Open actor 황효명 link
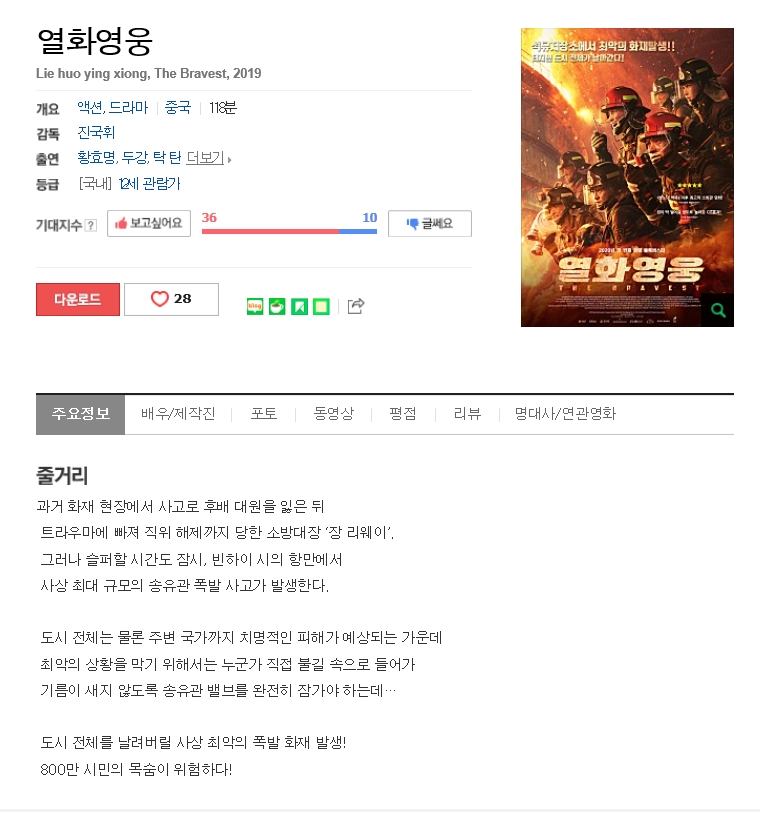 (x=97, y=157)
